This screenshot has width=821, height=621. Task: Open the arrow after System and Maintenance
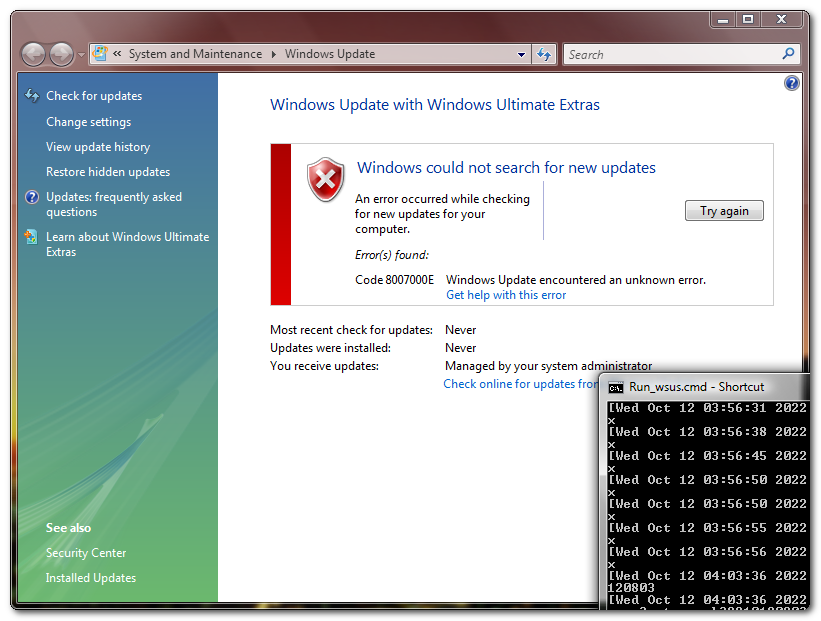(273, 54)
